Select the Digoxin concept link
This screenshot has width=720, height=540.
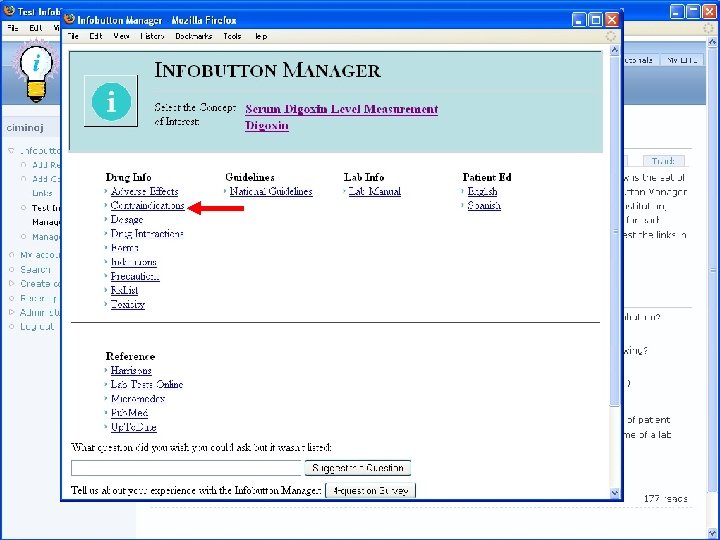pos(267,125)
